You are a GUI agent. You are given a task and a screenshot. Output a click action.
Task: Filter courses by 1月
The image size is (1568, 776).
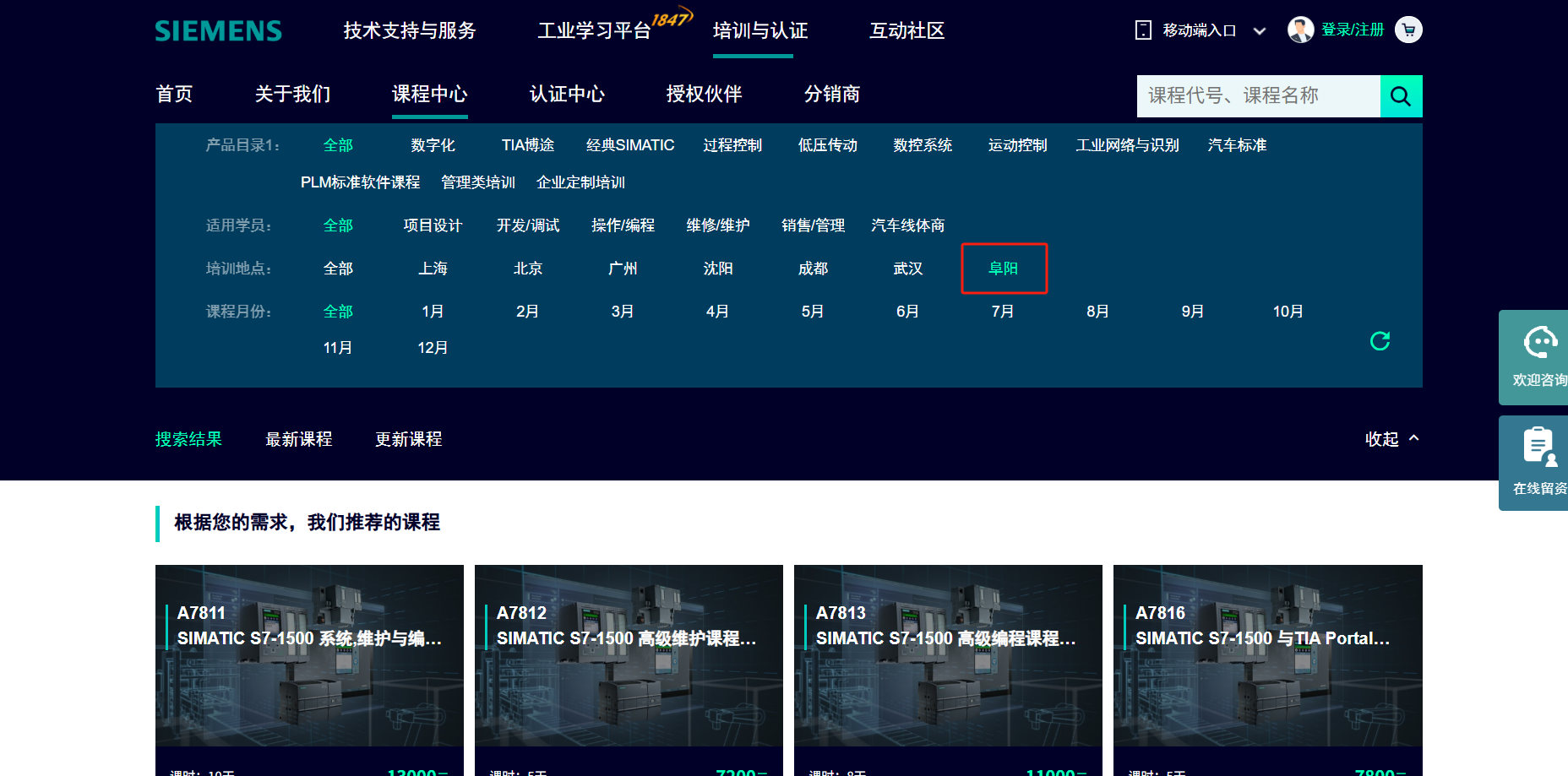click(433, 312)
